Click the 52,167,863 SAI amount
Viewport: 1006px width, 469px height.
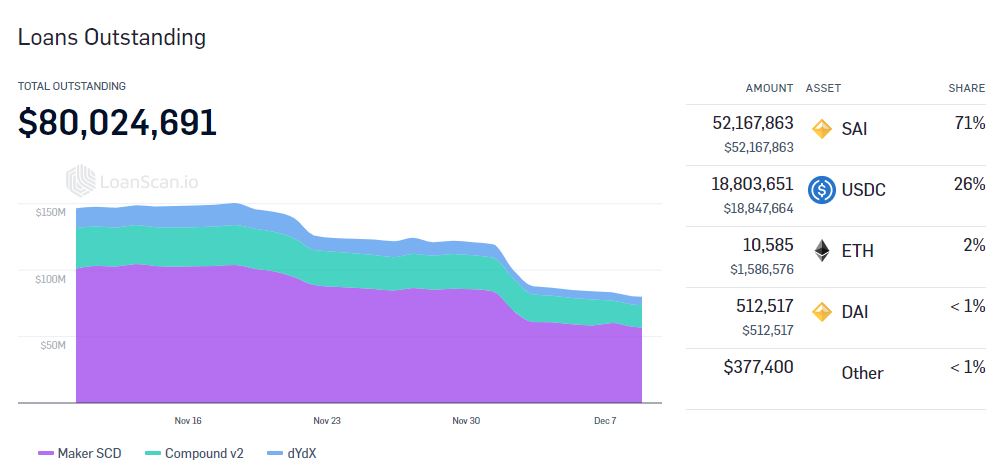pyautogui.click(x=753, y=123)
